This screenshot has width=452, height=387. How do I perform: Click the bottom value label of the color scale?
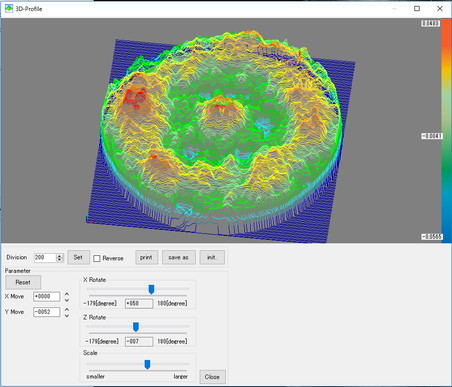[431, 237]
